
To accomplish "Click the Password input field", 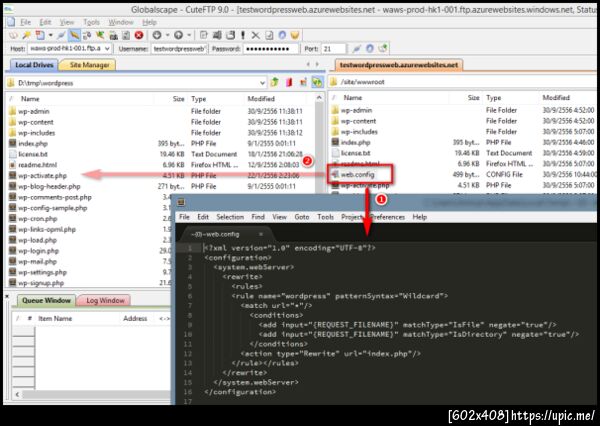I will click(271, 49).
